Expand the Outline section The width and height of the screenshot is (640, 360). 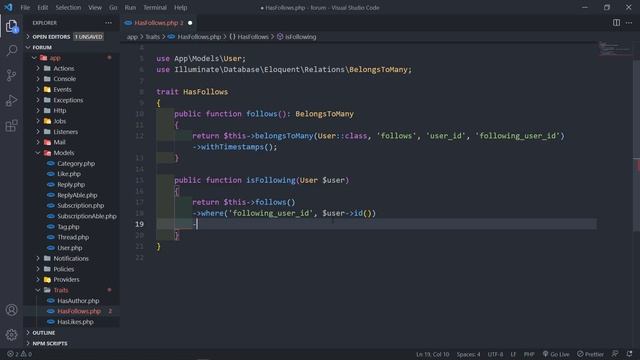[71, 333]
